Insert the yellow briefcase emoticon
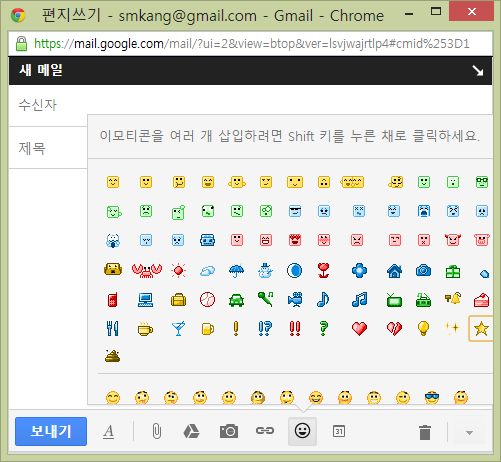 (178, 300)
